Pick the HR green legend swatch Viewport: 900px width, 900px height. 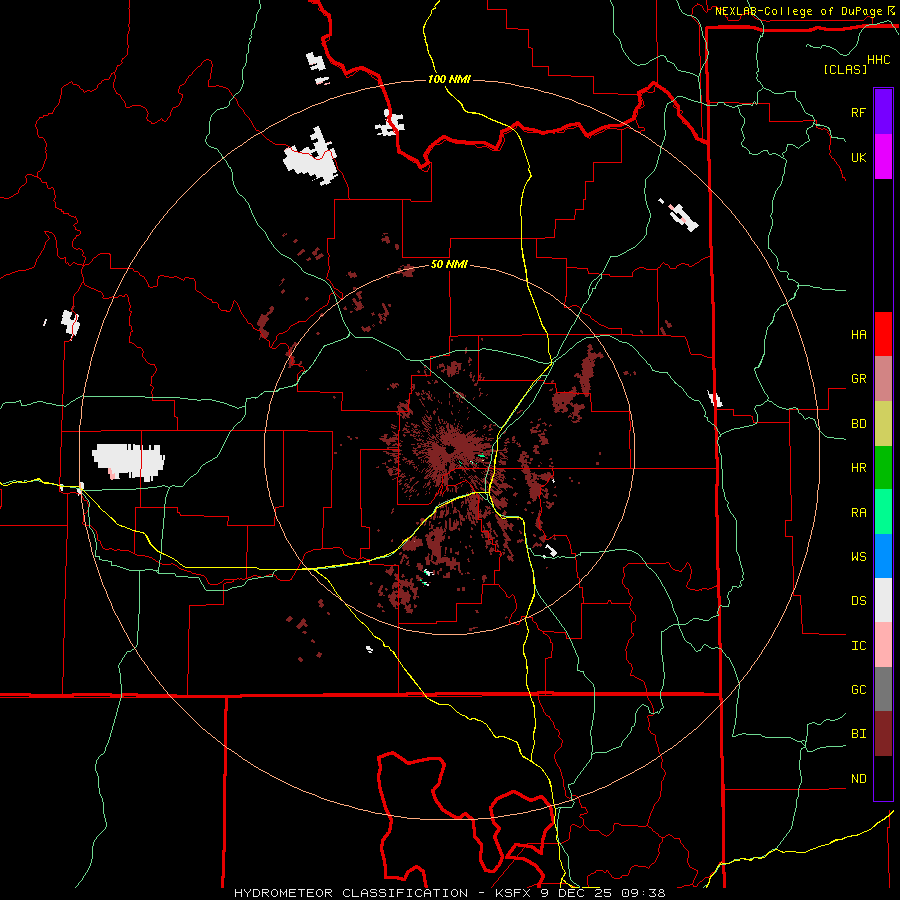point(883,468)
